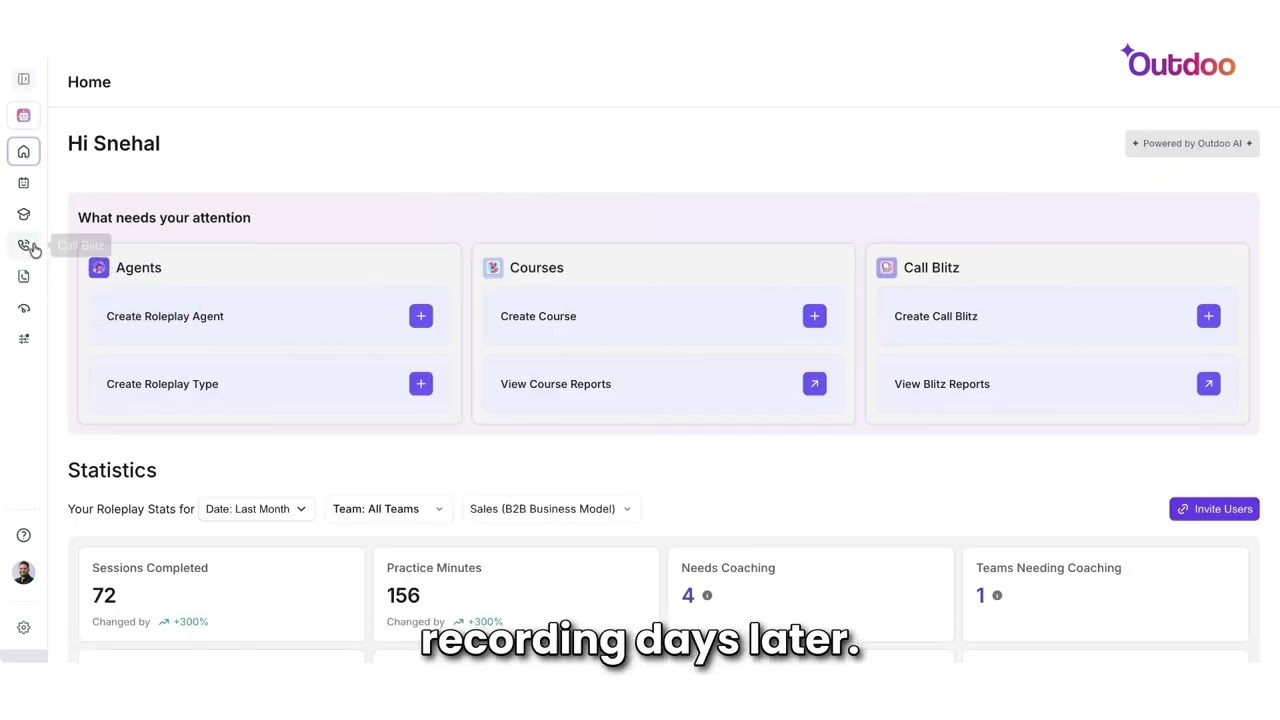Click the Call Blitz card header icon
The width and height of the screenshot is (1280, 720).
[x=886, y=268]
